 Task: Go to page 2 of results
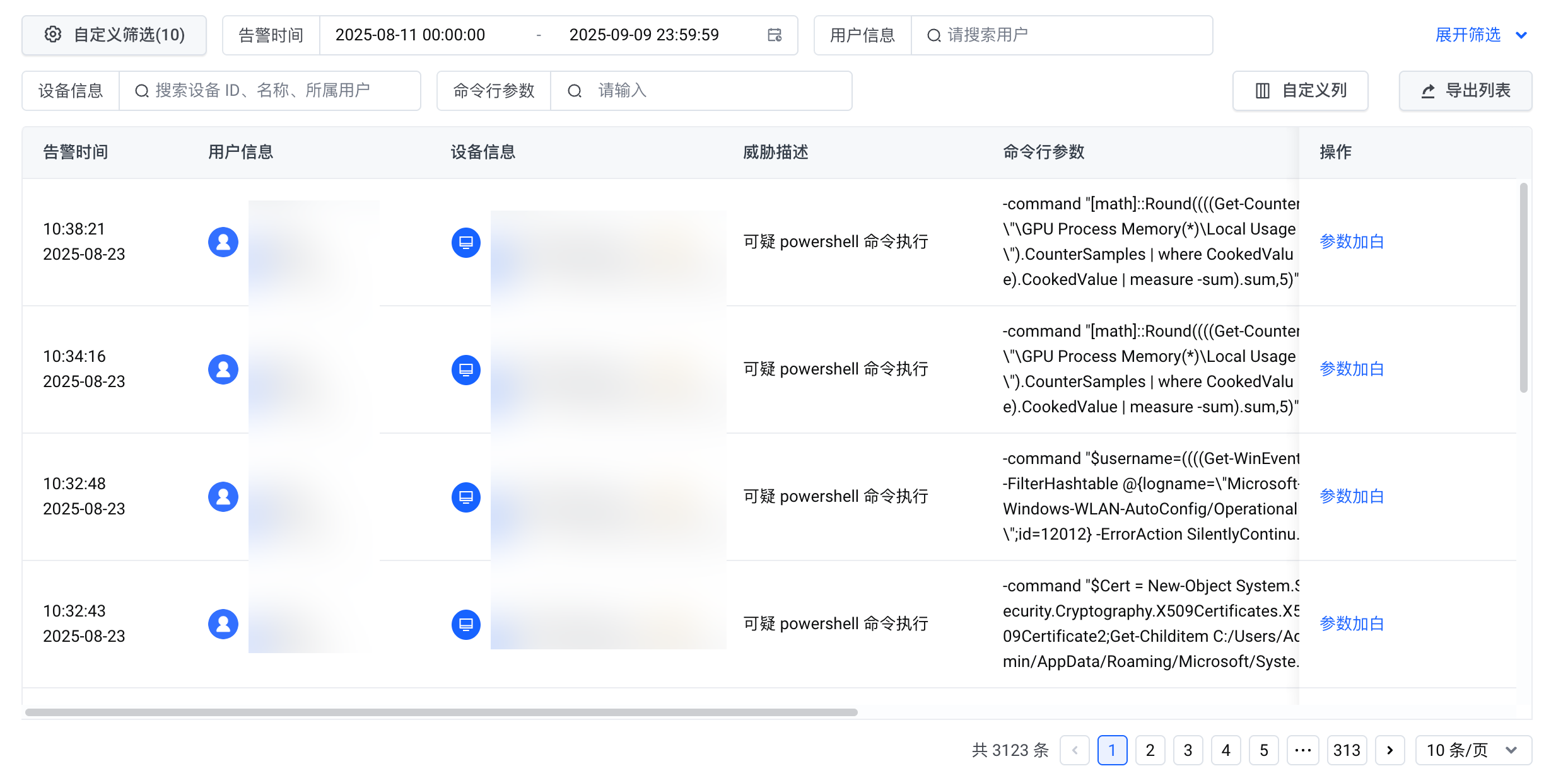point(1150,750)
